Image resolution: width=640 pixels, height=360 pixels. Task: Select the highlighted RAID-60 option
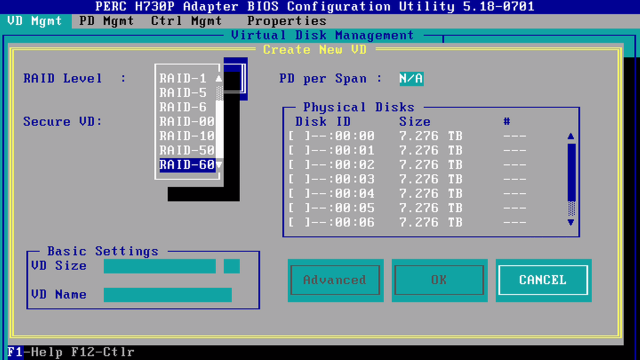click(x=187, y=165)
